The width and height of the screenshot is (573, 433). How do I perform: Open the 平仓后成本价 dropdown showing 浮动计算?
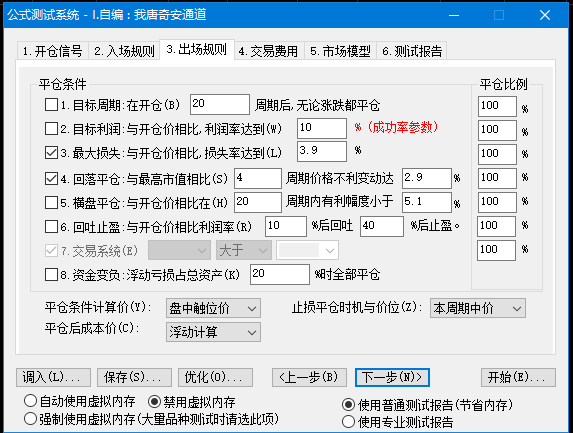tap(213, 332)
